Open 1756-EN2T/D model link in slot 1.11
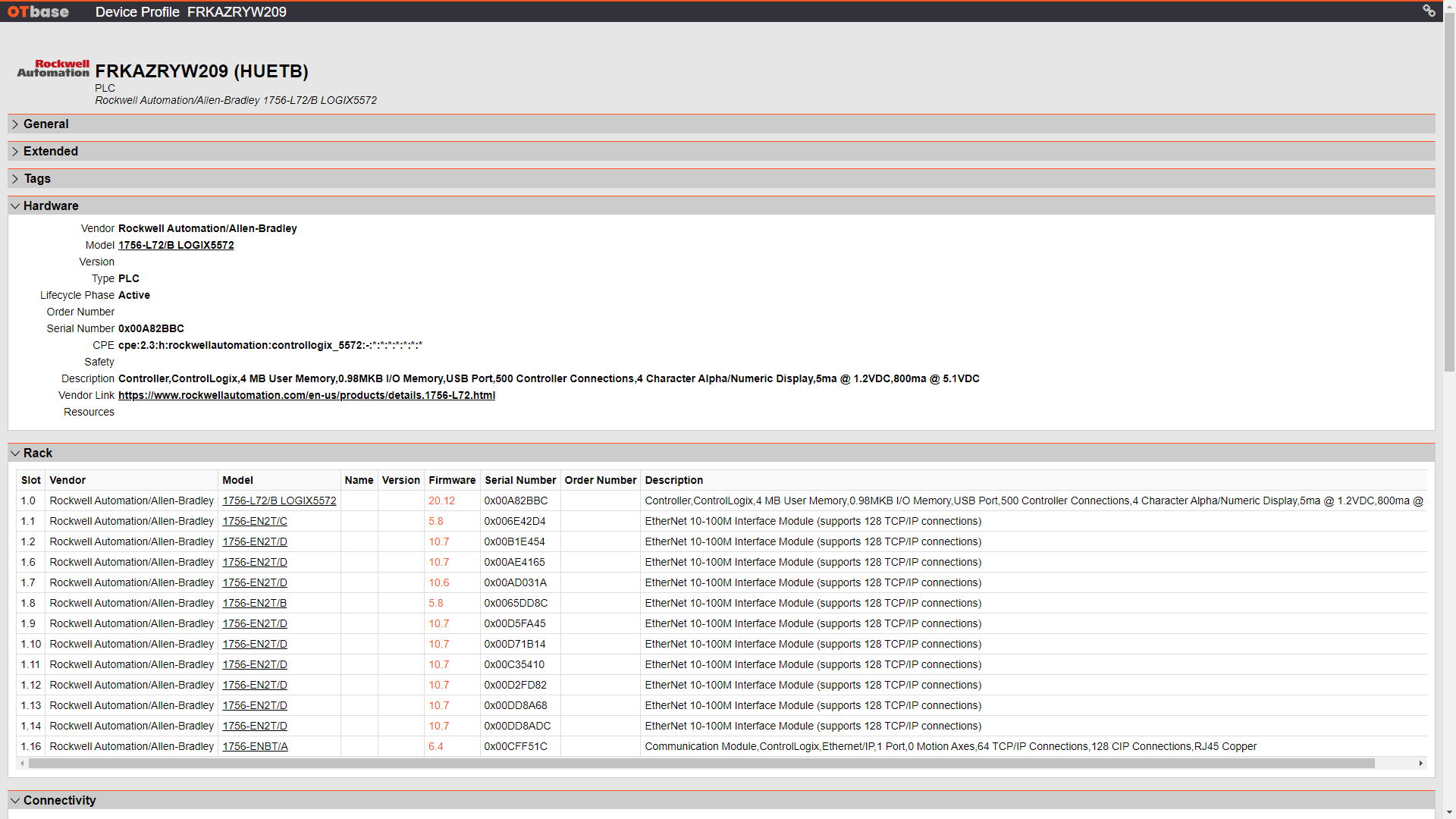 point(255,664)
